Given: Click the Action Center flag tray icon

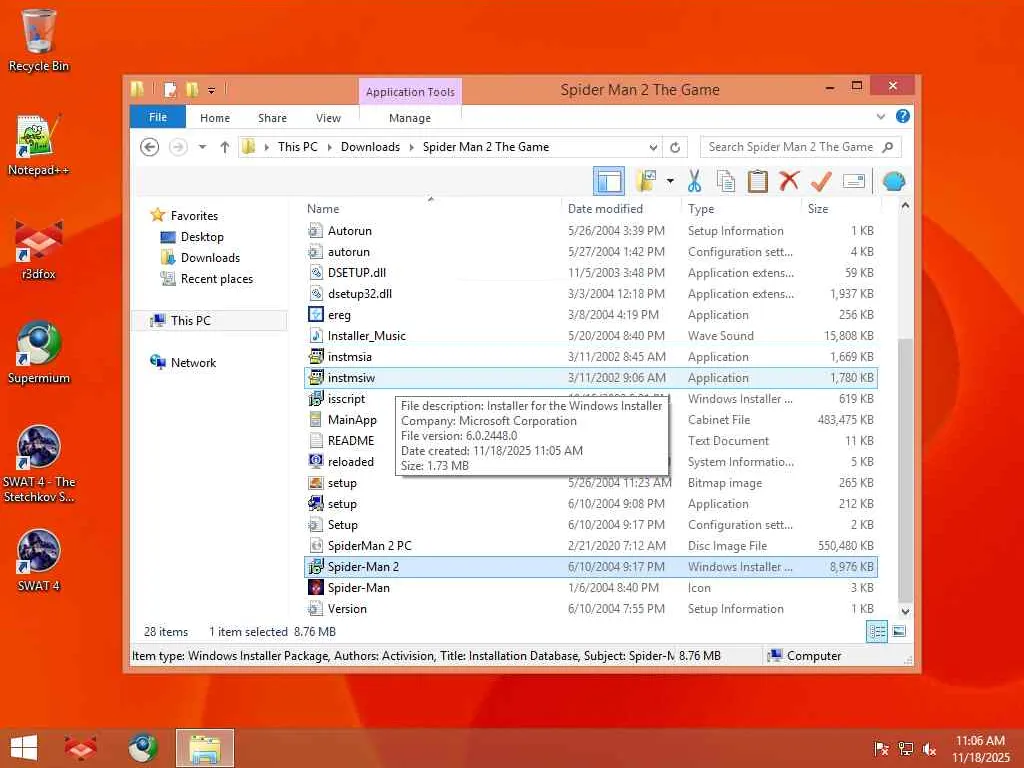Looking at the screenshot, I should [x=881, y=749].
